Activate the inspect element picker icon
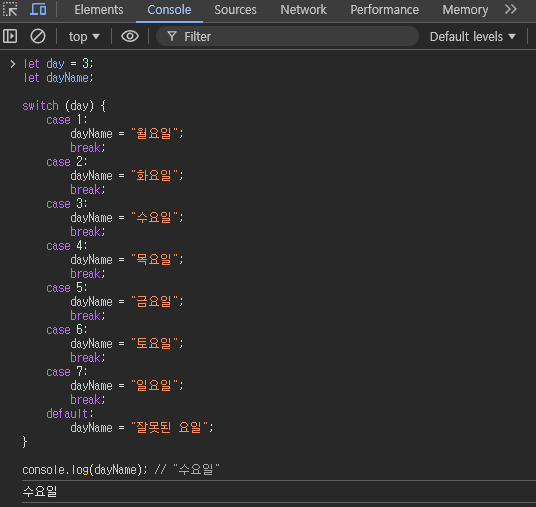Viewport: 536px width, 507px height. point(10,9)
